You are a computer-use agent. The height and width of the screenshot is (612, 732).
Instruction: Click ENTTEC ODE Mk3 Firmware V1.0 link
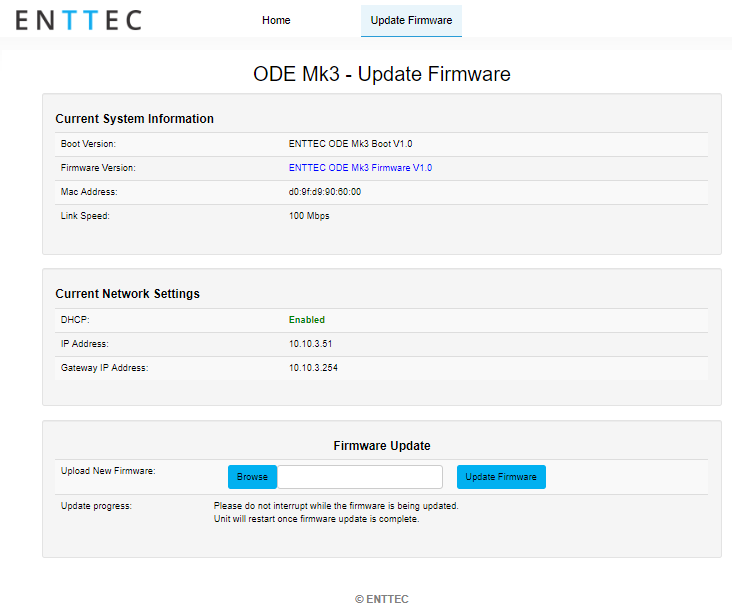360,168
